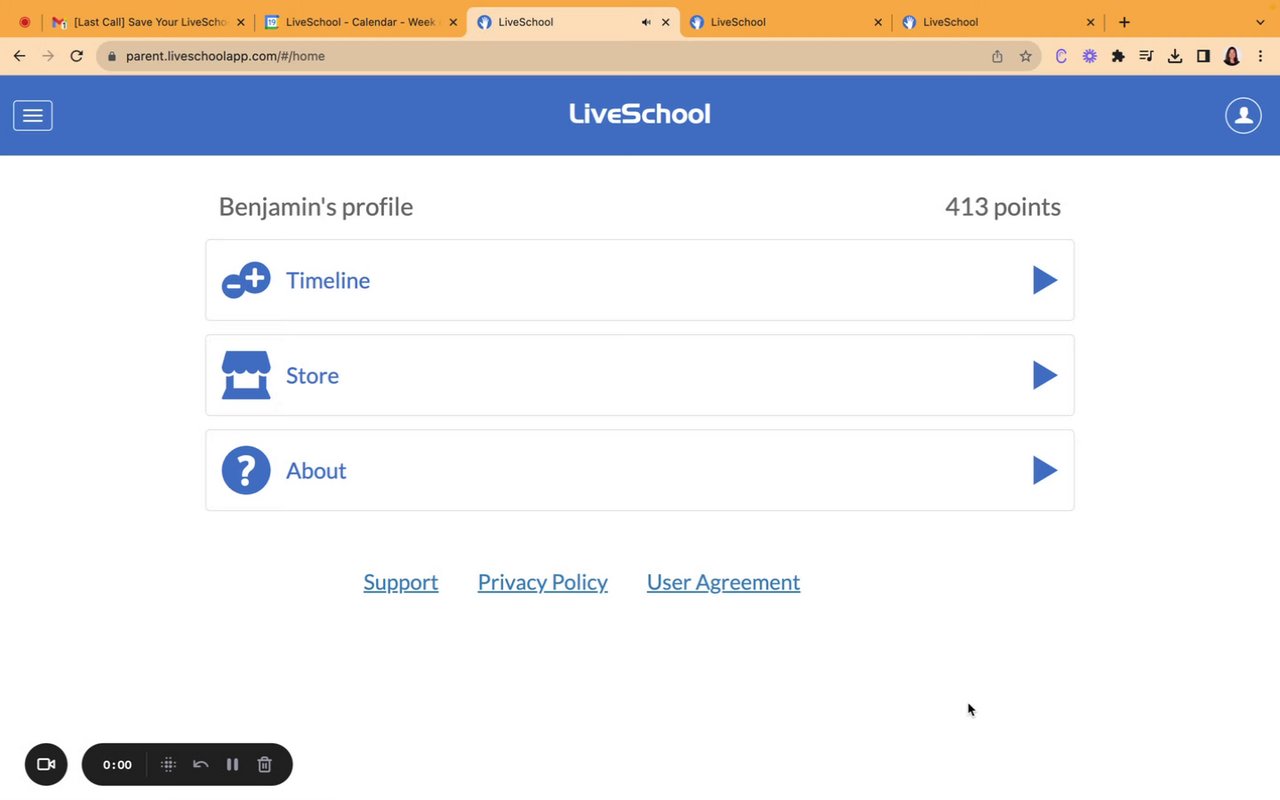
Task: Click the recorder drag handle dots
Action: pyautogui.click(x=168, y=764)
